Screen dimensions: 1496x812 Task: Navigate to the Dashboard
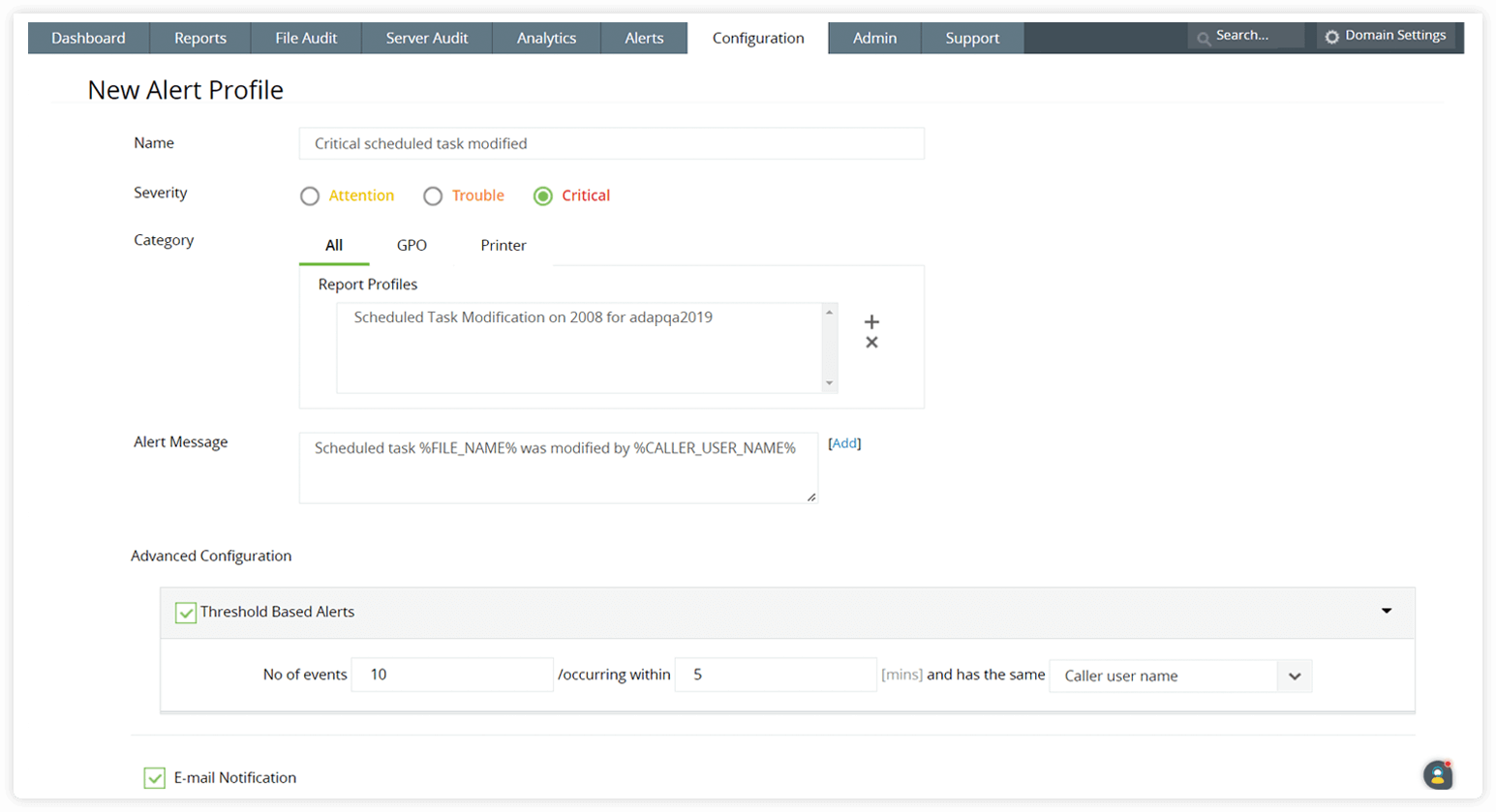[88, 38]
